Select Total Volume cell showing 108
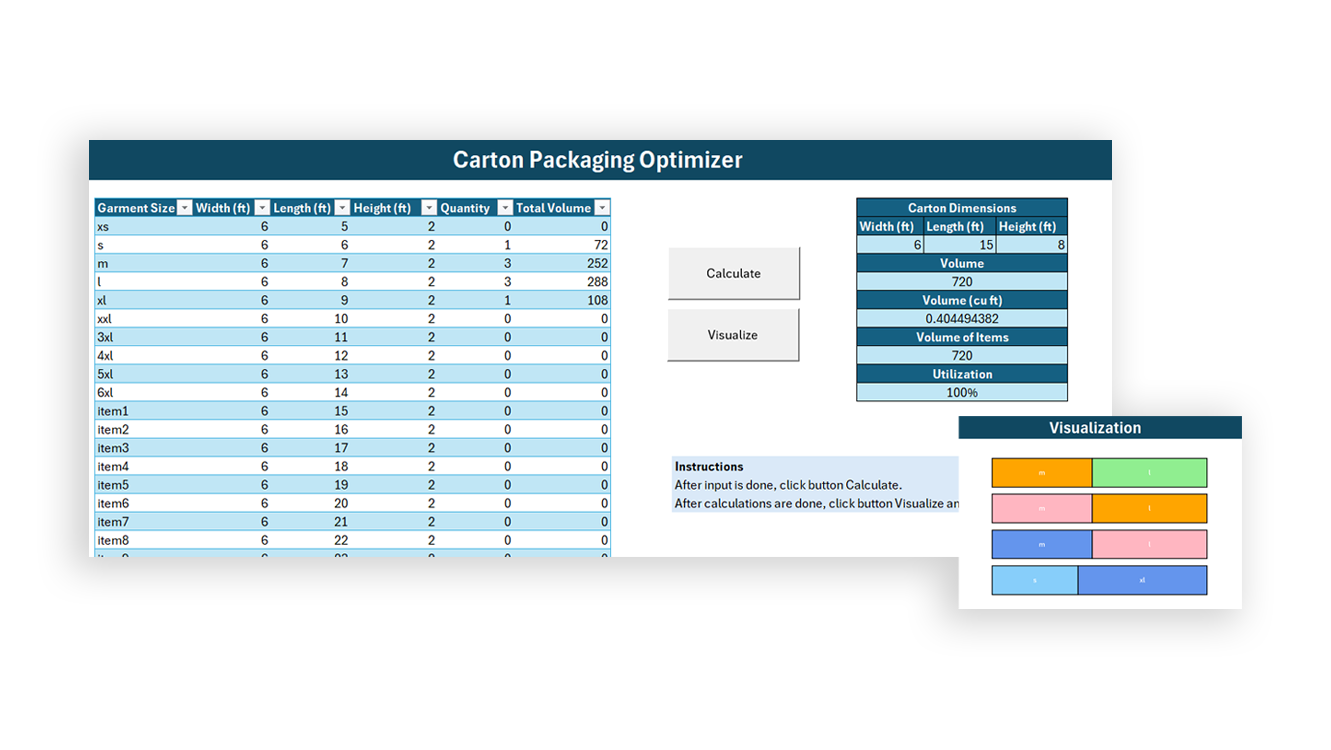Screen dimensions: 1331x750 tap(562, 301)
